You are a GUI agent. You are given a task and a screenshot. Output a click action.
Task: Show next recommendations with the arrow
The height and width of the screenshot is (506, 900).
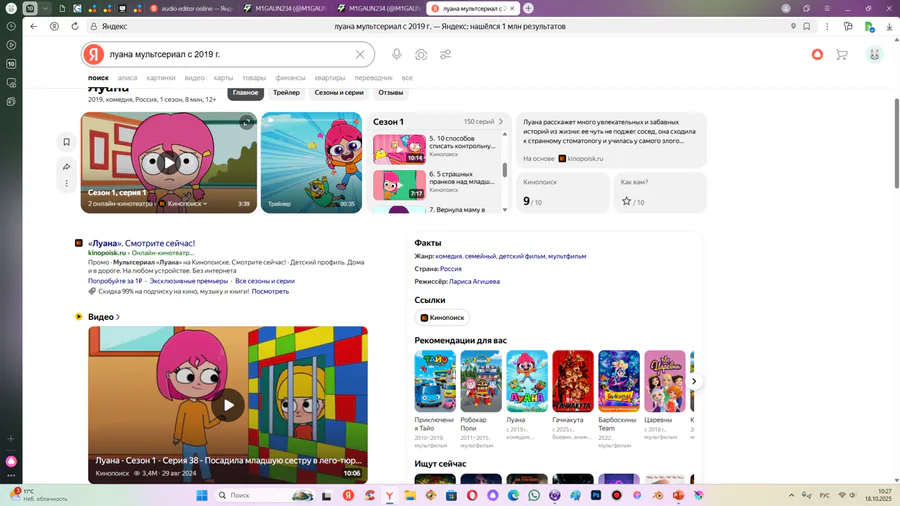coord(694,382)
